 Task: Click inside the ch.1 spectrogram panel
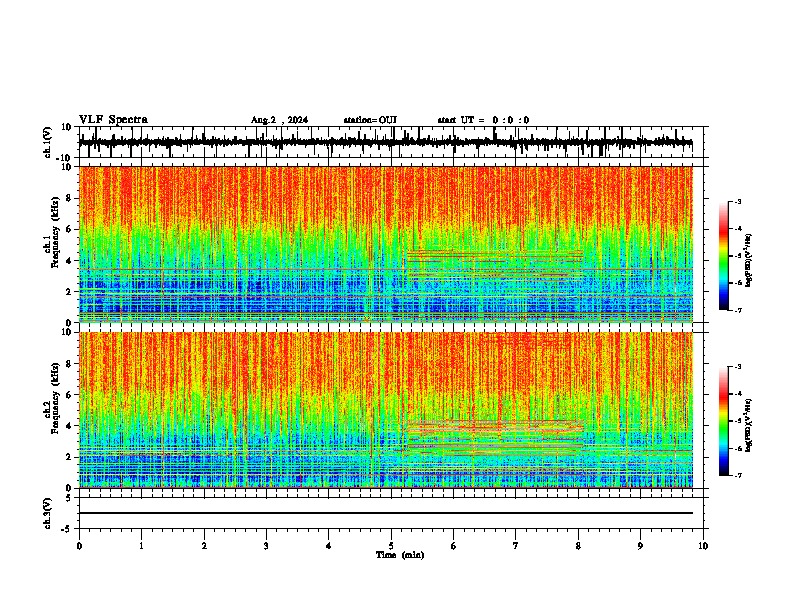(x=386, y=244)
